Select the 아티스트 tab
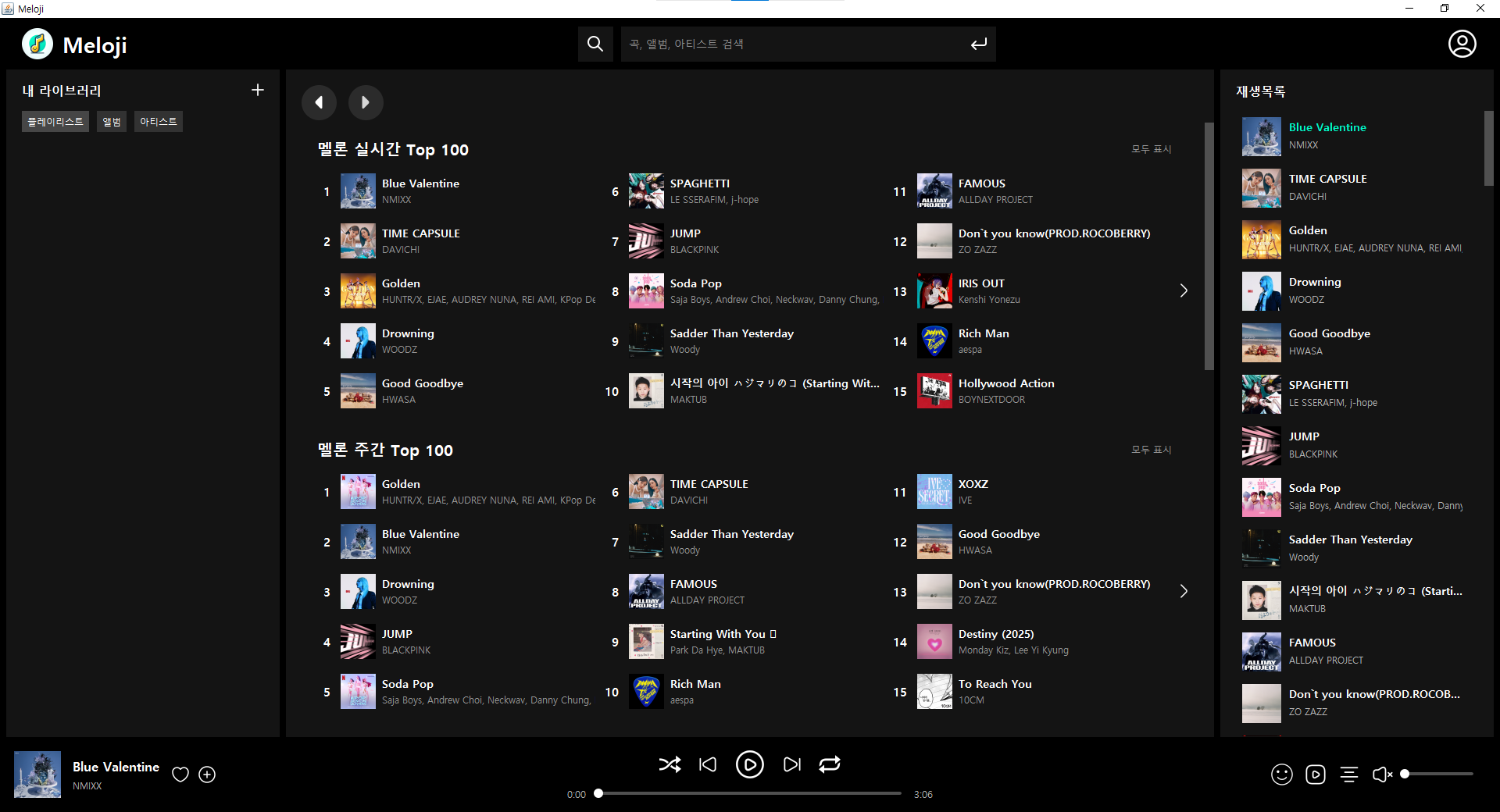This screenshot has width=1500, height=812. 159,122
